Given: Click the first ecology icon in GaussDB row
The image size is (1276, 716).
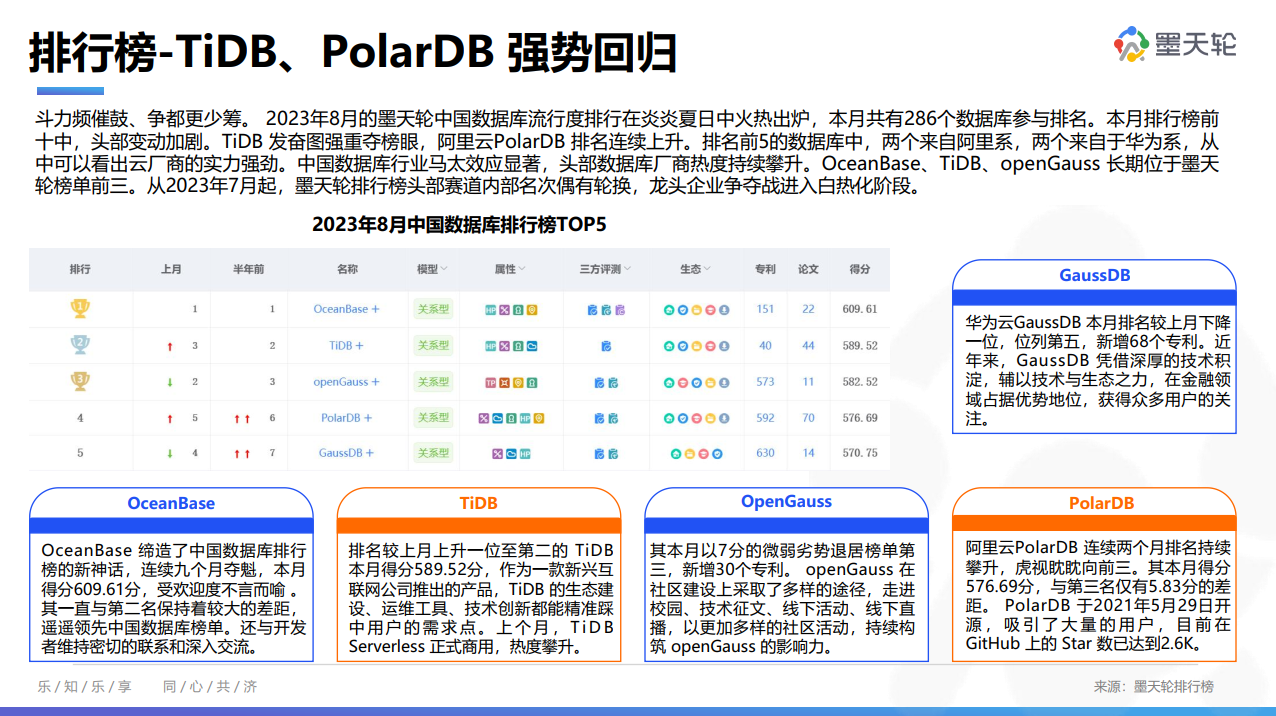Looking at the screenshot, I should click(676, 454).
